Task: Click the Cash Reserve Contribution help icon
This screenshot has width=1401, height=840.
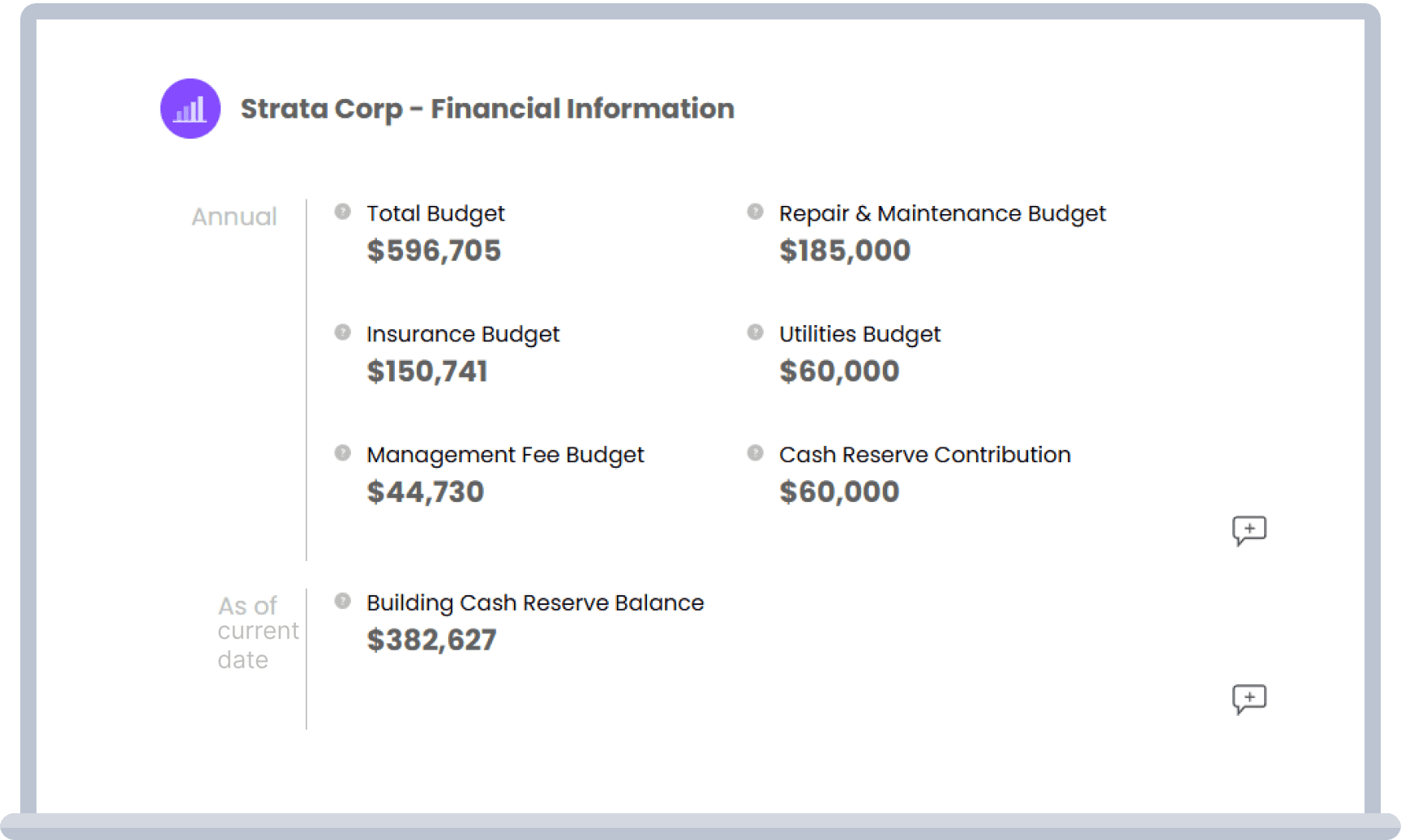Action: click(754, 452)
